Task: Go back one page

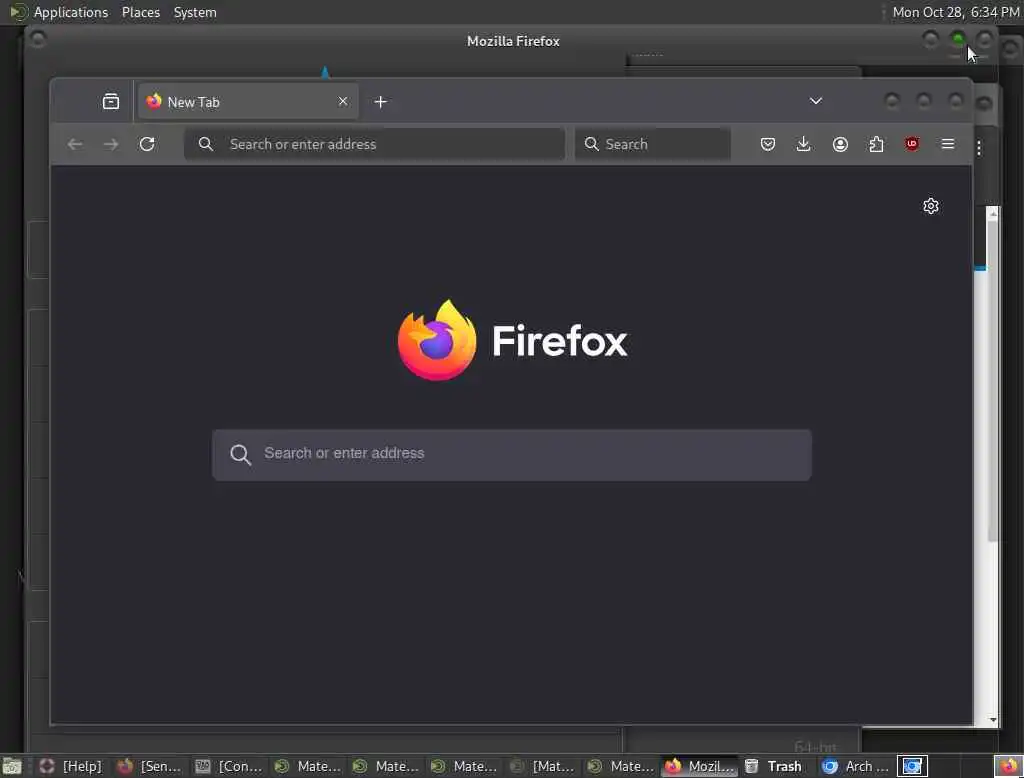Action: pos(75,144)
